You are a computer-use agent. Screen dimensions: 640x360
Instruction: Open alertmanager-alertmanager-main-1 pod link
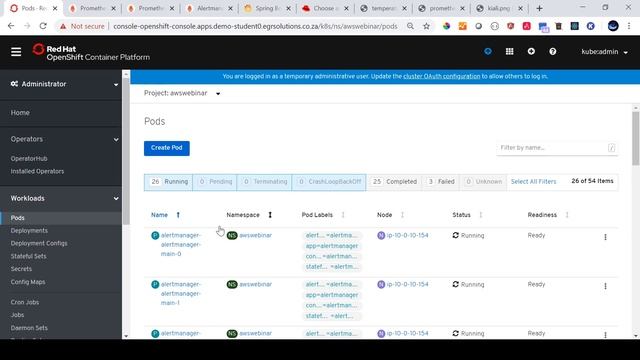(x=180, y=293)
